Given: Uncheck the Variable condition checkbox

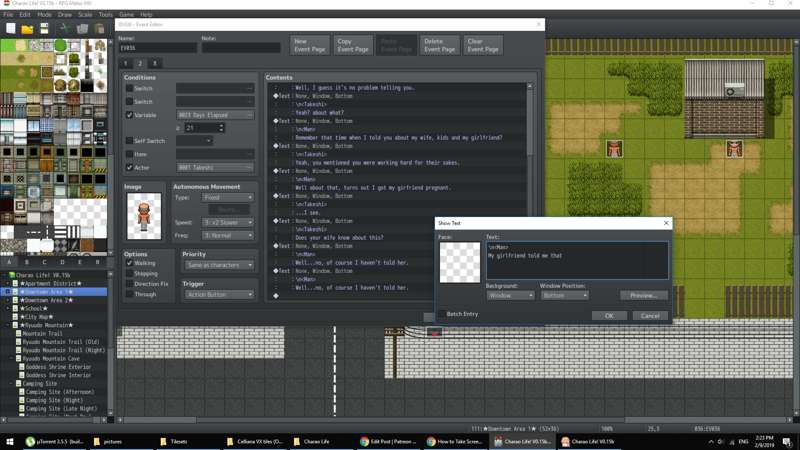Looking at the screenshot, I should click(x=129, y=115).
